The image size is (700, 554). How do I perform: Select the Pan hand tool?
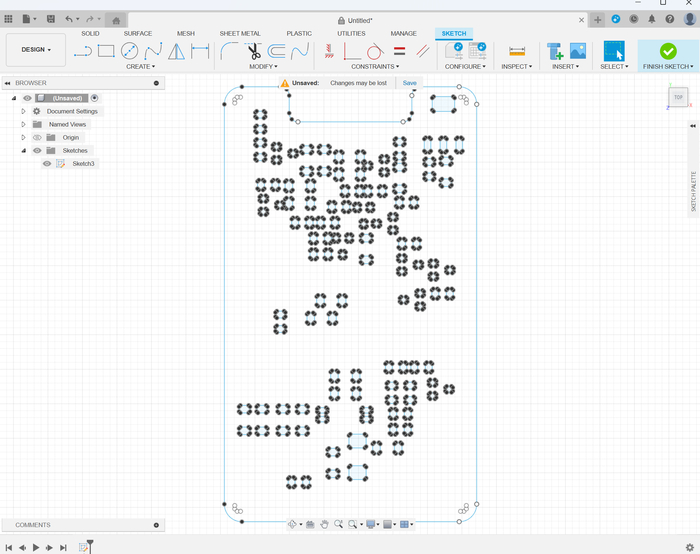[x=324, y=524]
